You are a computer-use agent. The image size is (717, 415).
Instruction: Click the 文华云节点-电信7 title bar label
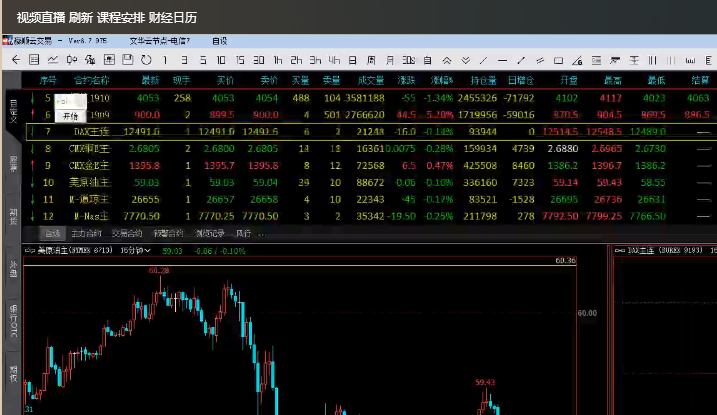[x=160, y=41]
